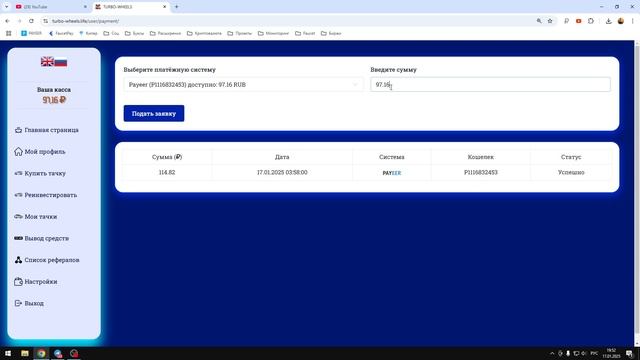Open Настройки from the sidebar

pyautogui.click(x=41, y=281)
